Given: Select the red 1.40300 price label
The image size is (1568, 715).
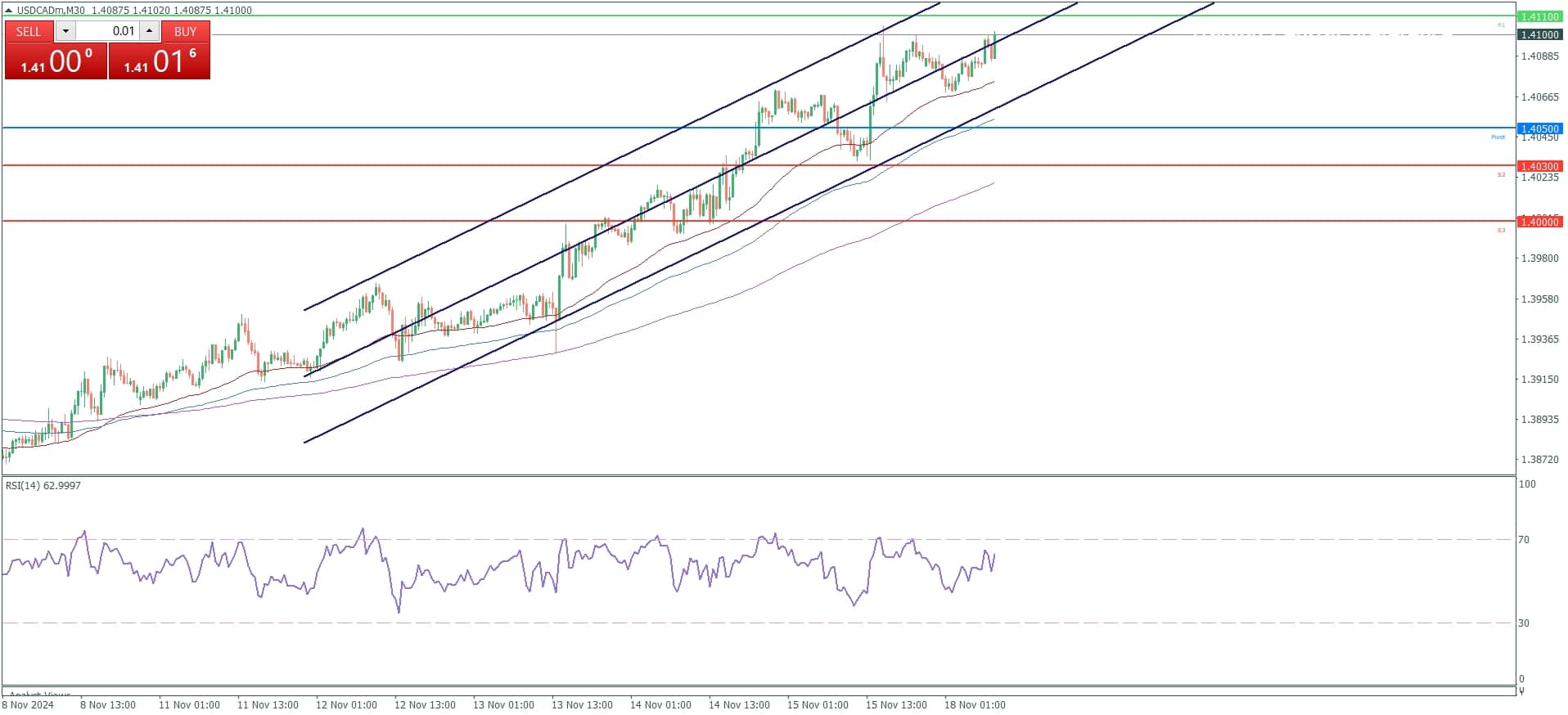Looking at the screenshot, I should (1539, 166).
